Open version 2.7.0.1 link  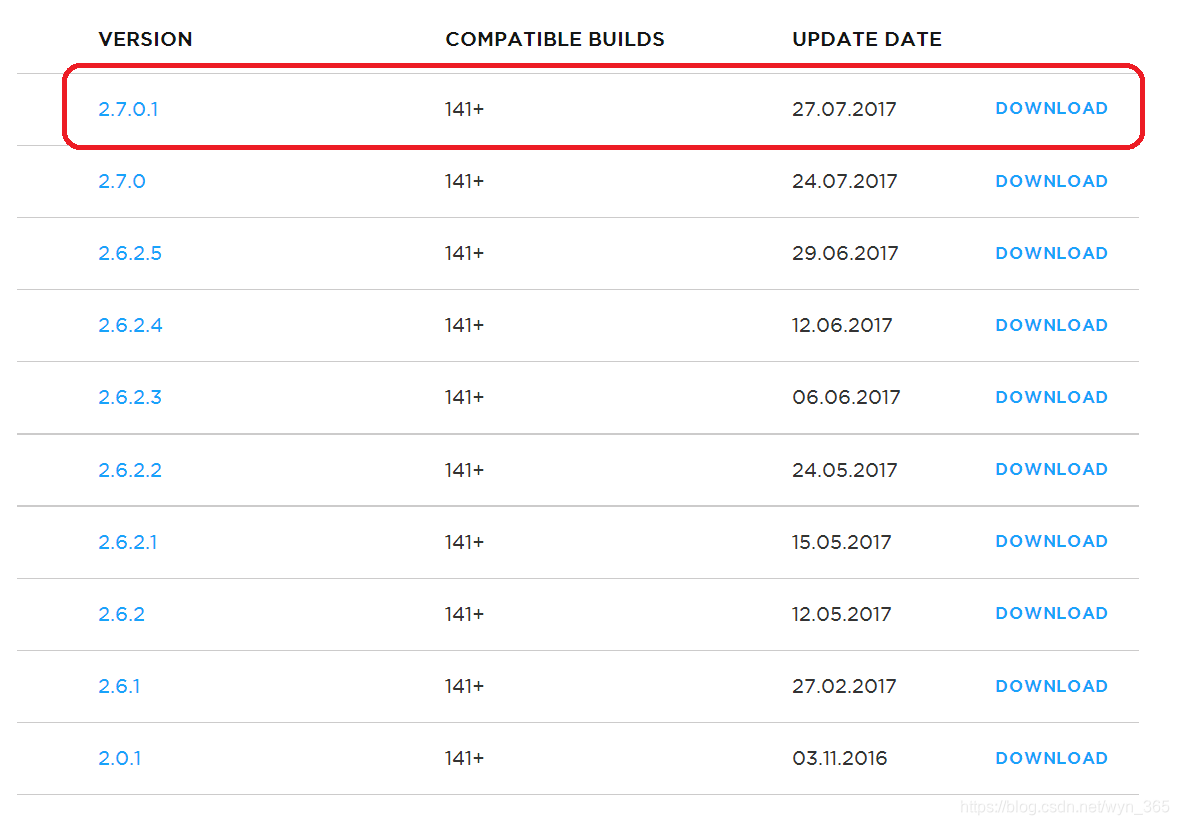[128, 109]
